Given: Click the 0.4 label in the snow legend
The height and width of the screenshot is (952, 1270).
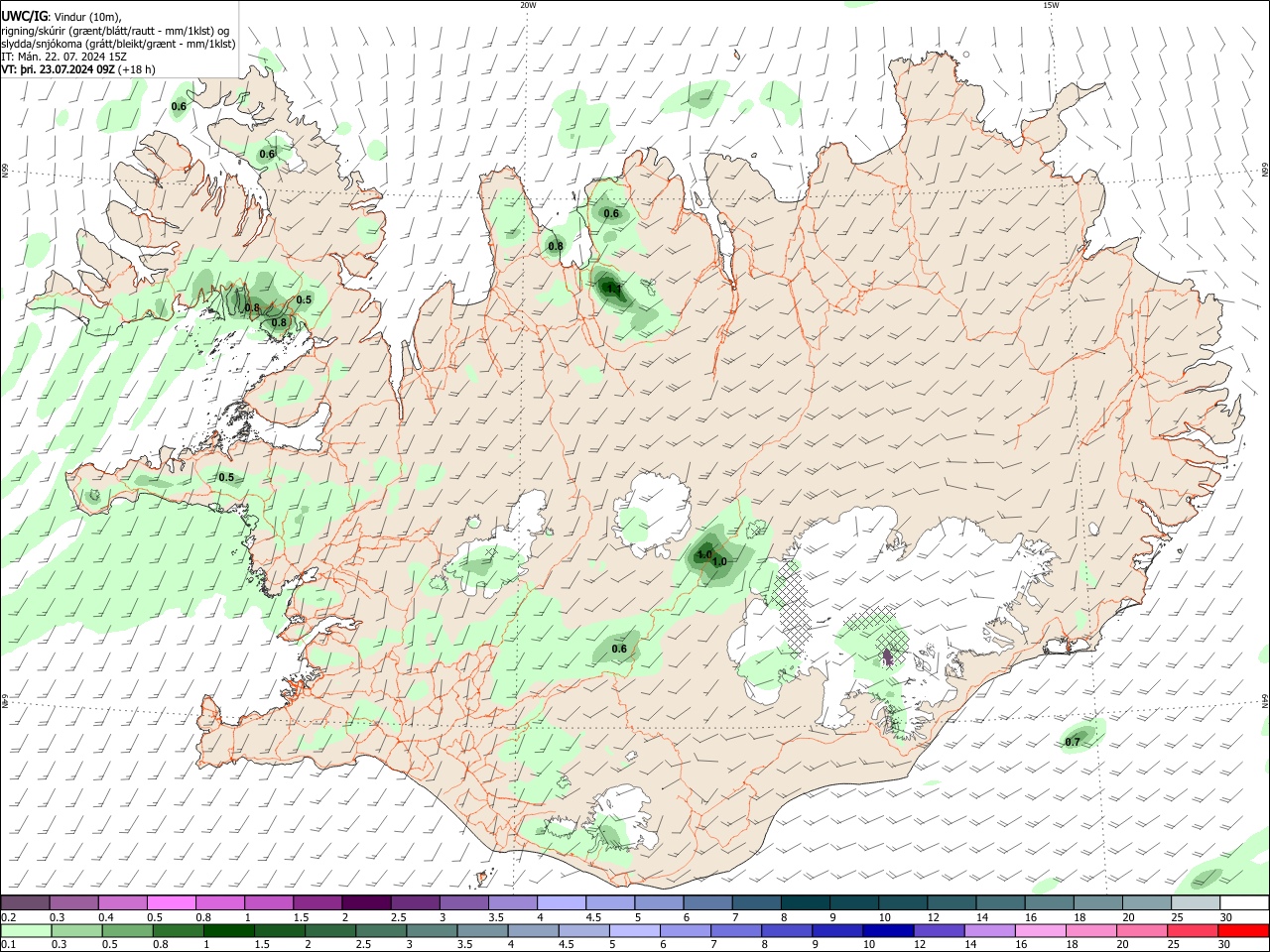Looking at the screenshot, I should click(x=106, y=917).
